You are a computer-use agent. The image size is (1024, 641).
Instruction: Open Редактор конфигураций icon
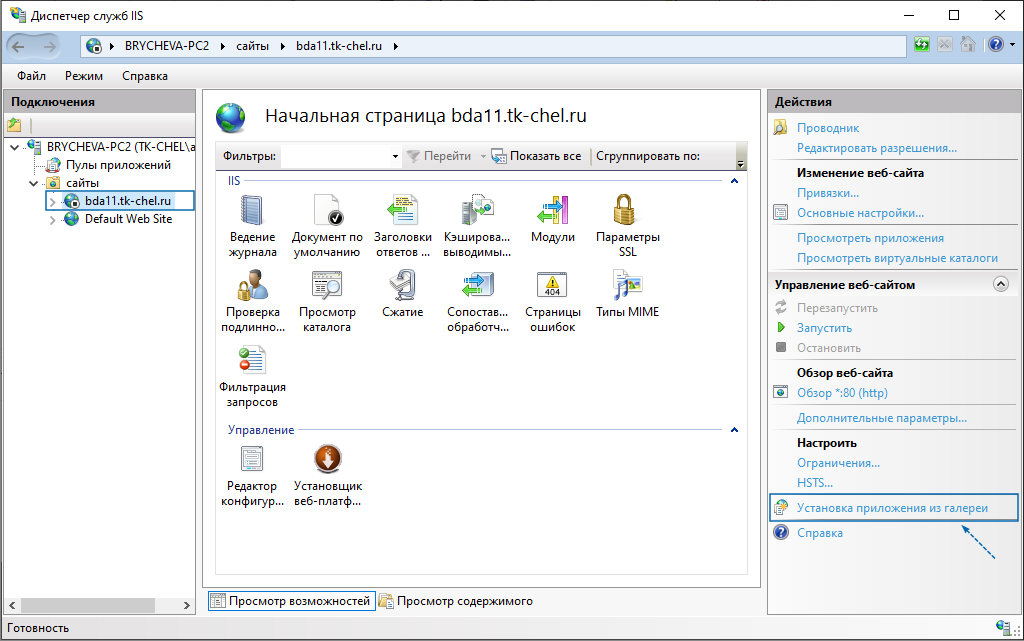click(x=252, y=475)
